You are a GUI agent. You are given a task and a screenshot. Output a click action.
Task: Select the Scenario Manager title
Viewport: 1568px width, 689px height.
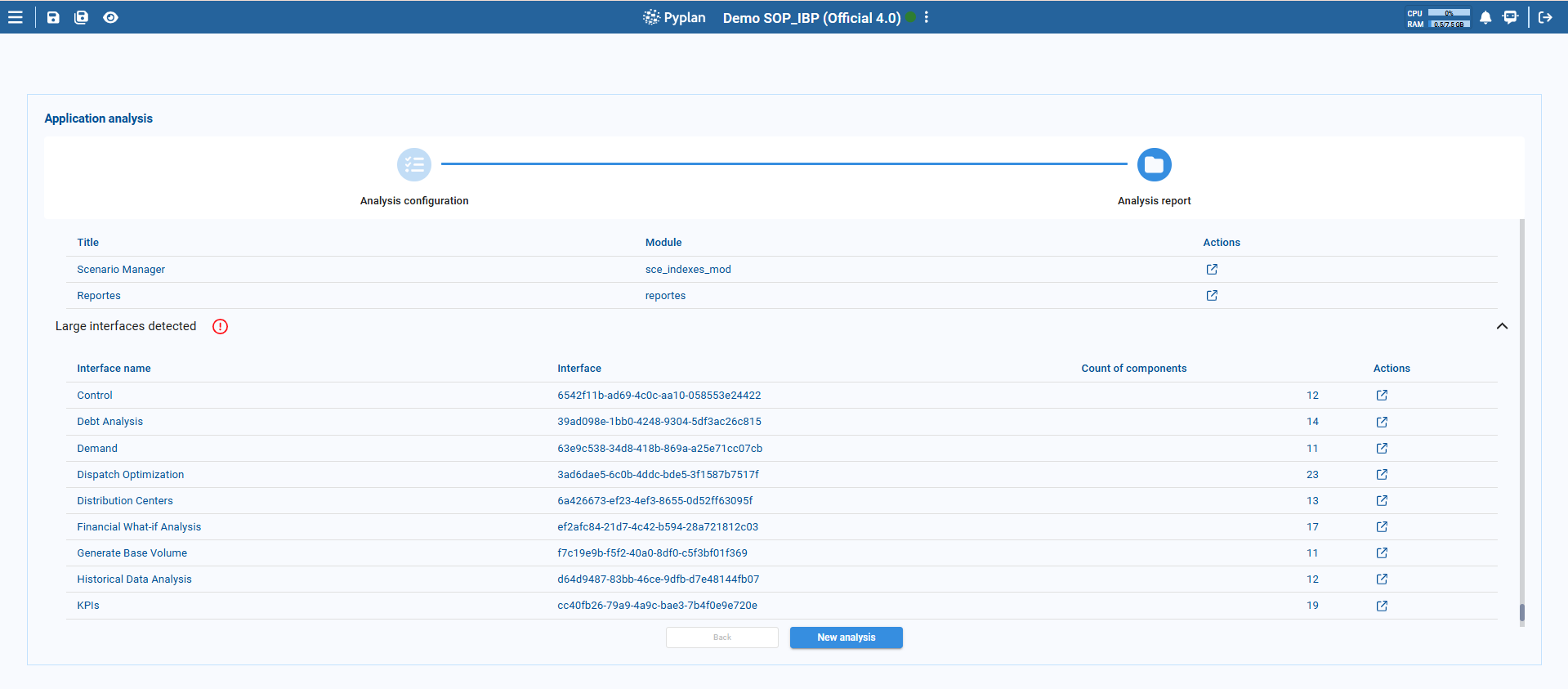tap(121, 270)
